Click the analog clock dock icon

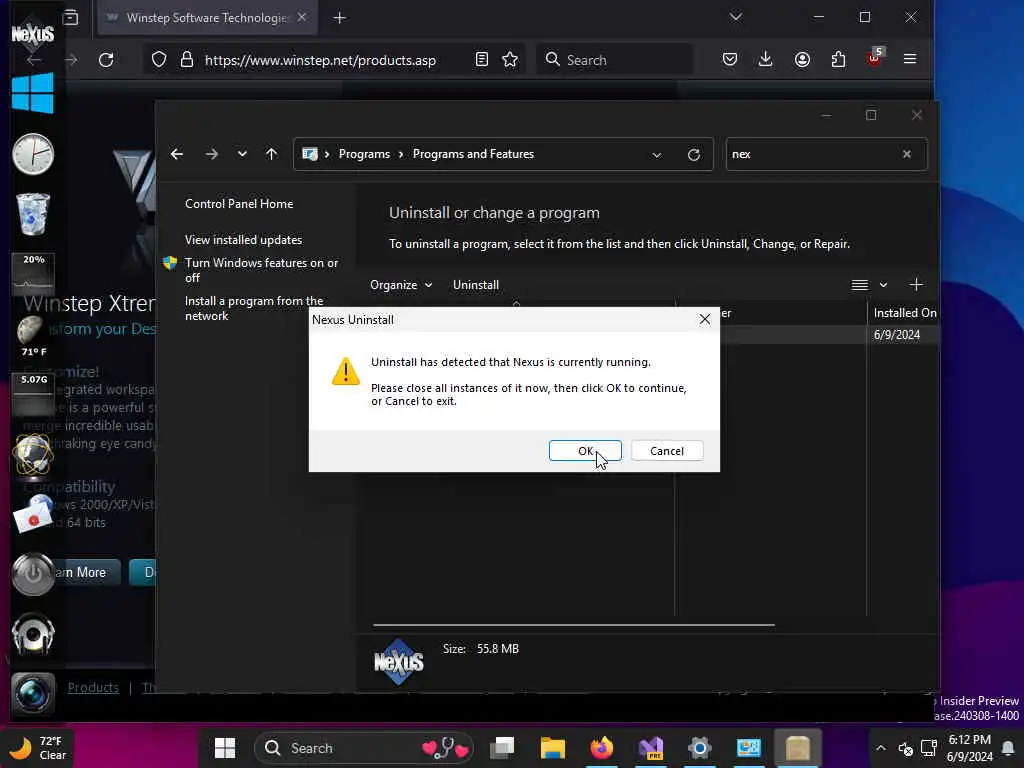coord(33,154)
